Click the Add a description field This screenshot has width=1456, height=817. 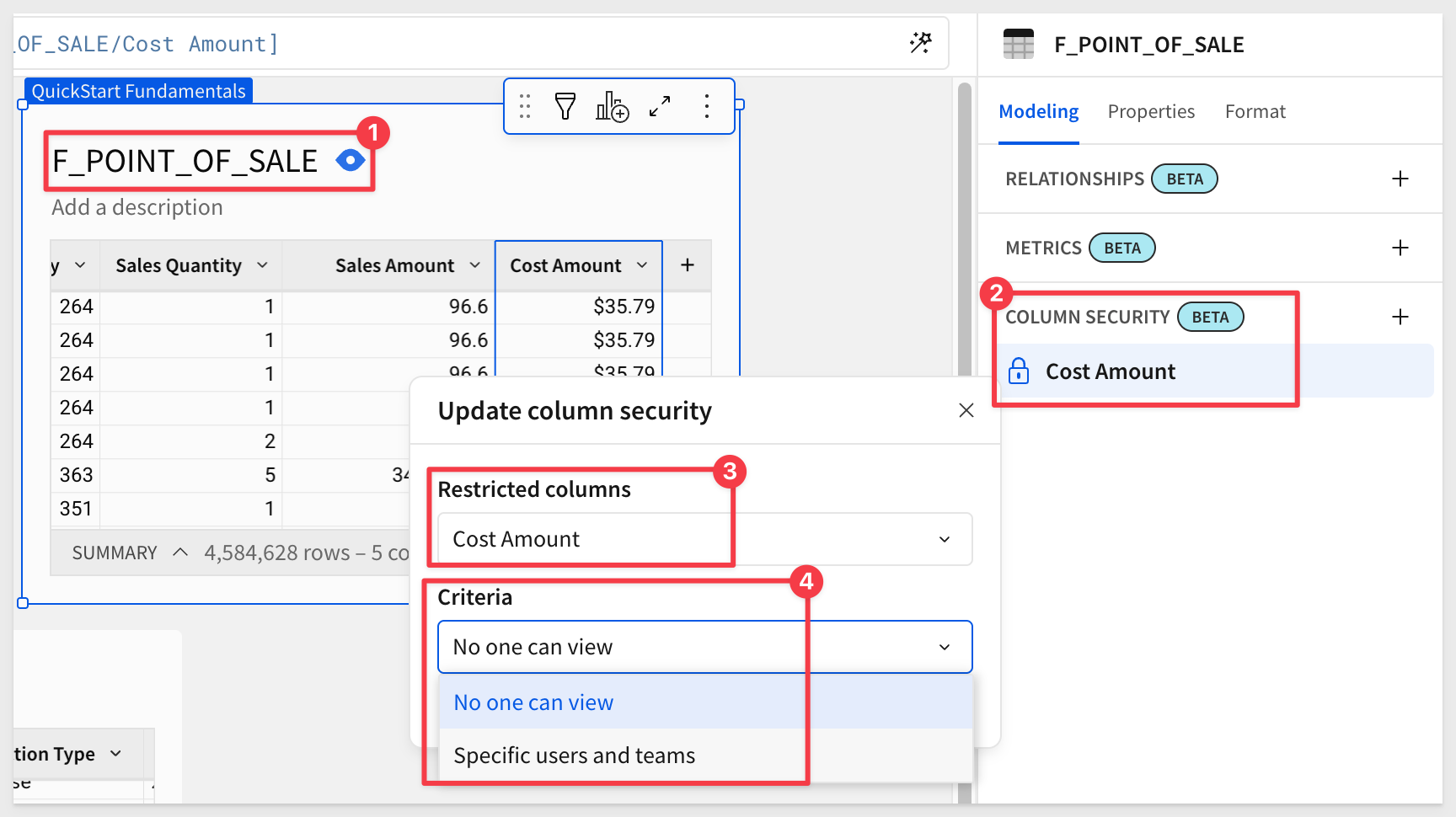(x=137, y=207)
